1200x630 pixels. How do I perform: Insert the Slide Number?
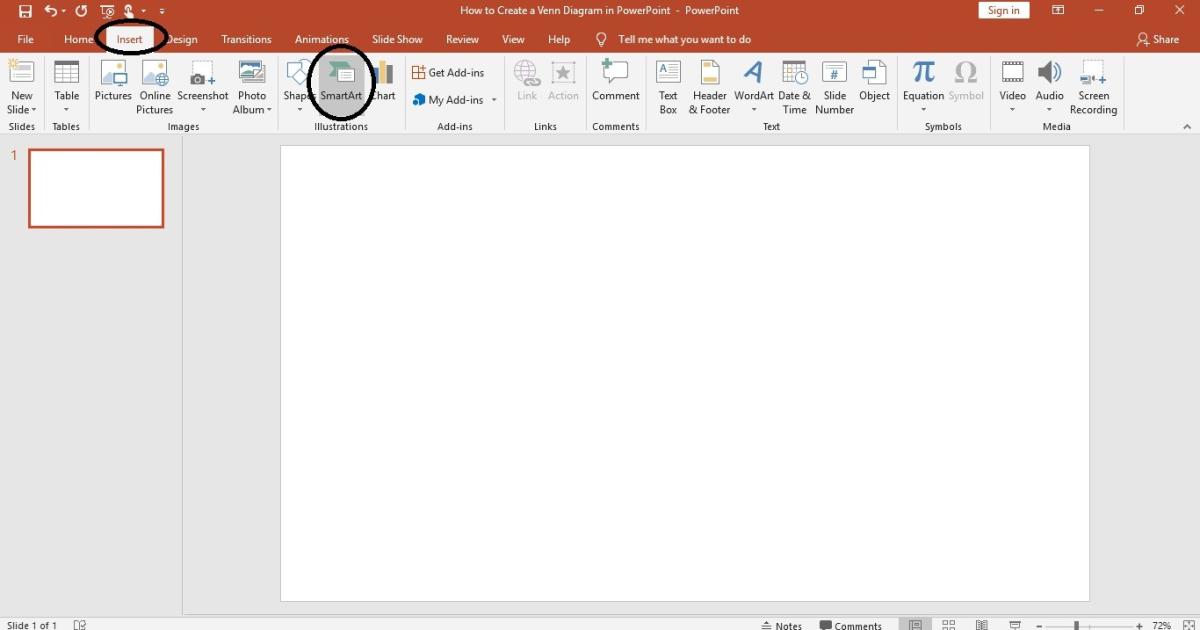[834, 85]
